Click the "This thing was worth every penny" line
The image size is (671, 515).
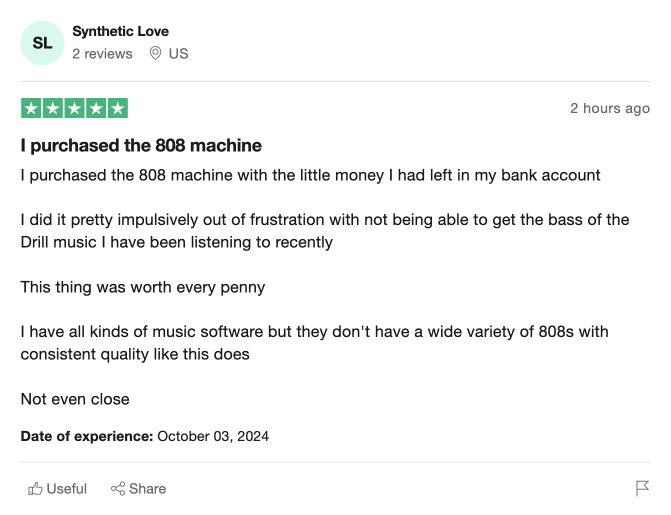143,287
